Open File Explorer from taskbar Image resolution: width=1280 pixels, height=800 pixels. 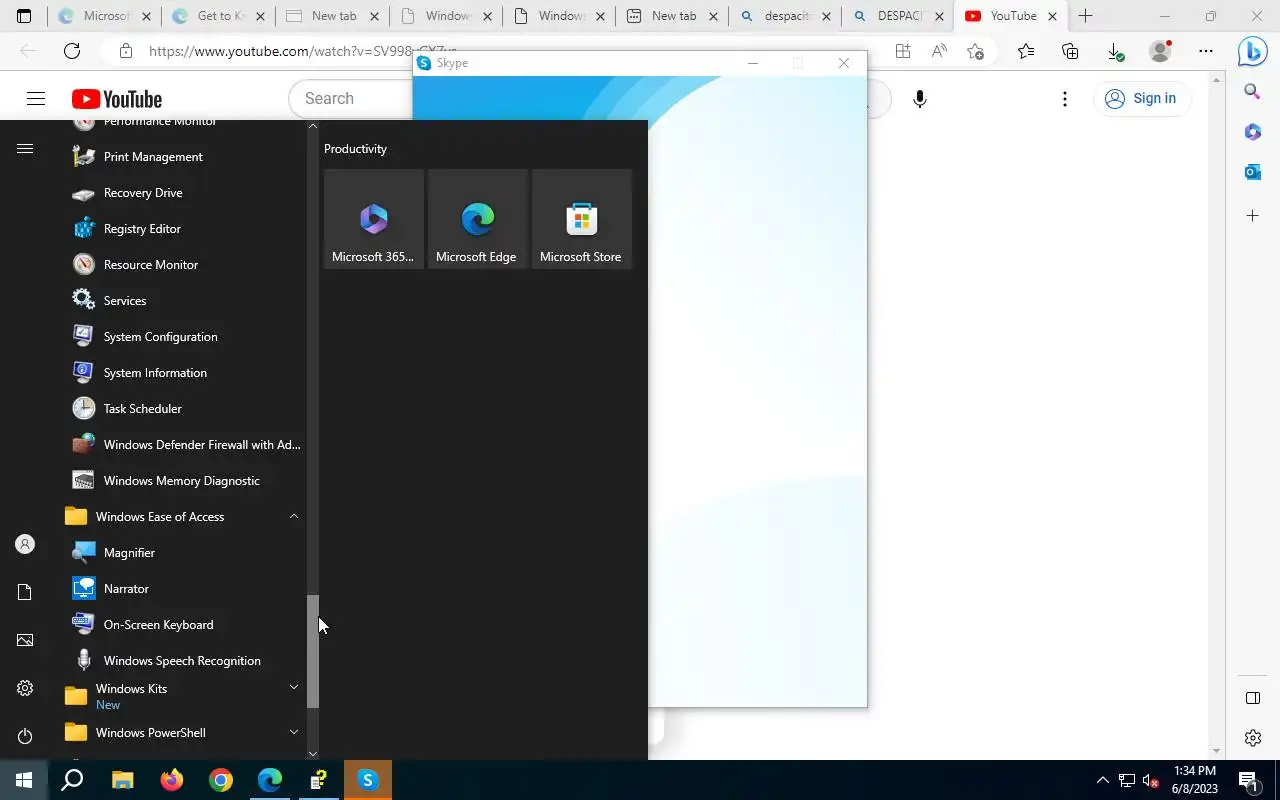(x=122, y=780)
